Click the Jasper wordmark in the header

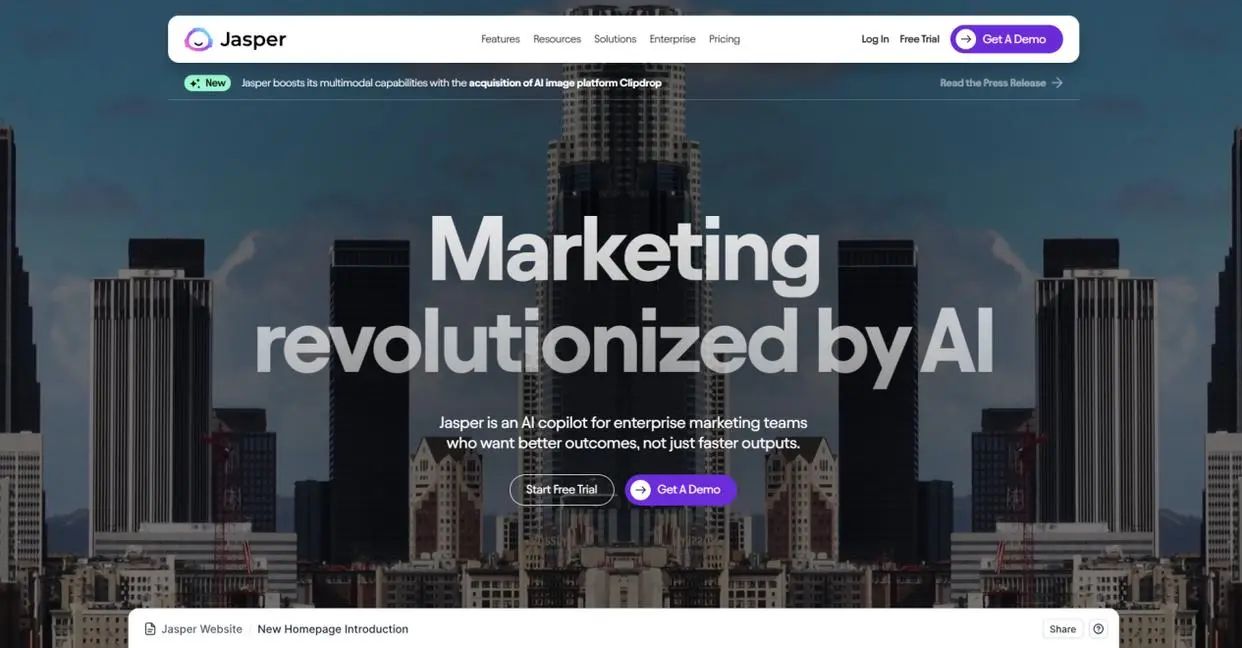click(x=253, y=40)
